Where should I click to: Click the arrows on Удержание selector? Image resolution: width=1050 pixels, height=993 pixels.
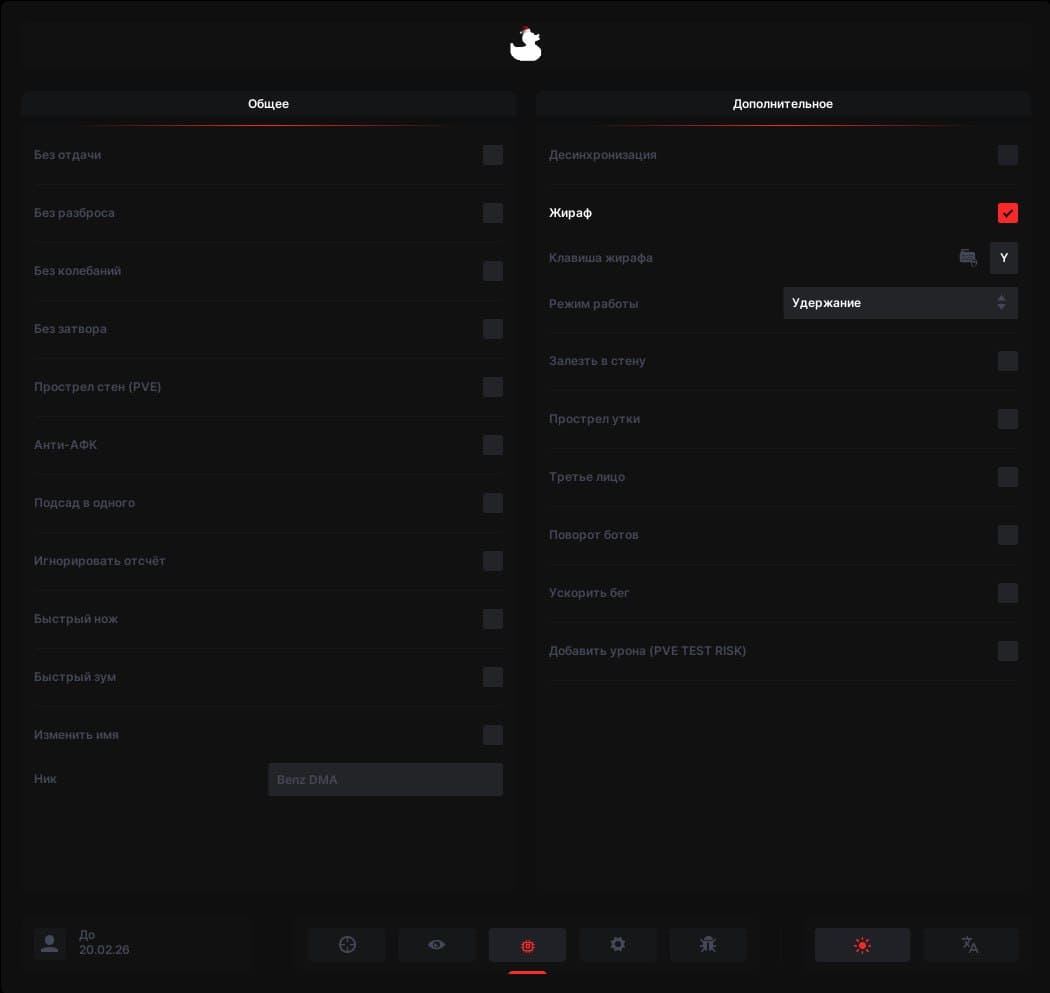1001,303
